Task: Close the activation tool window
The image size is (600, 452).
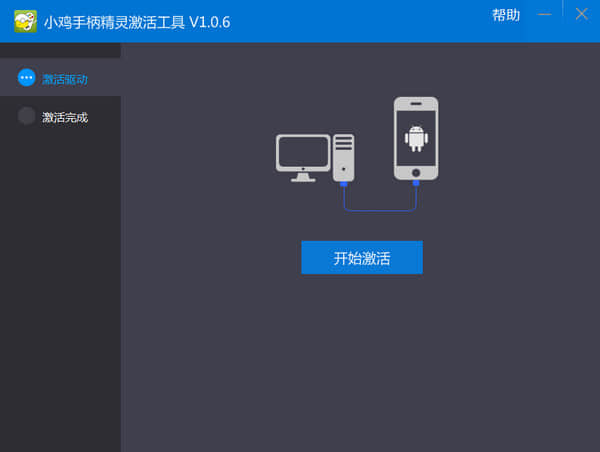Action: pos(582,14)
